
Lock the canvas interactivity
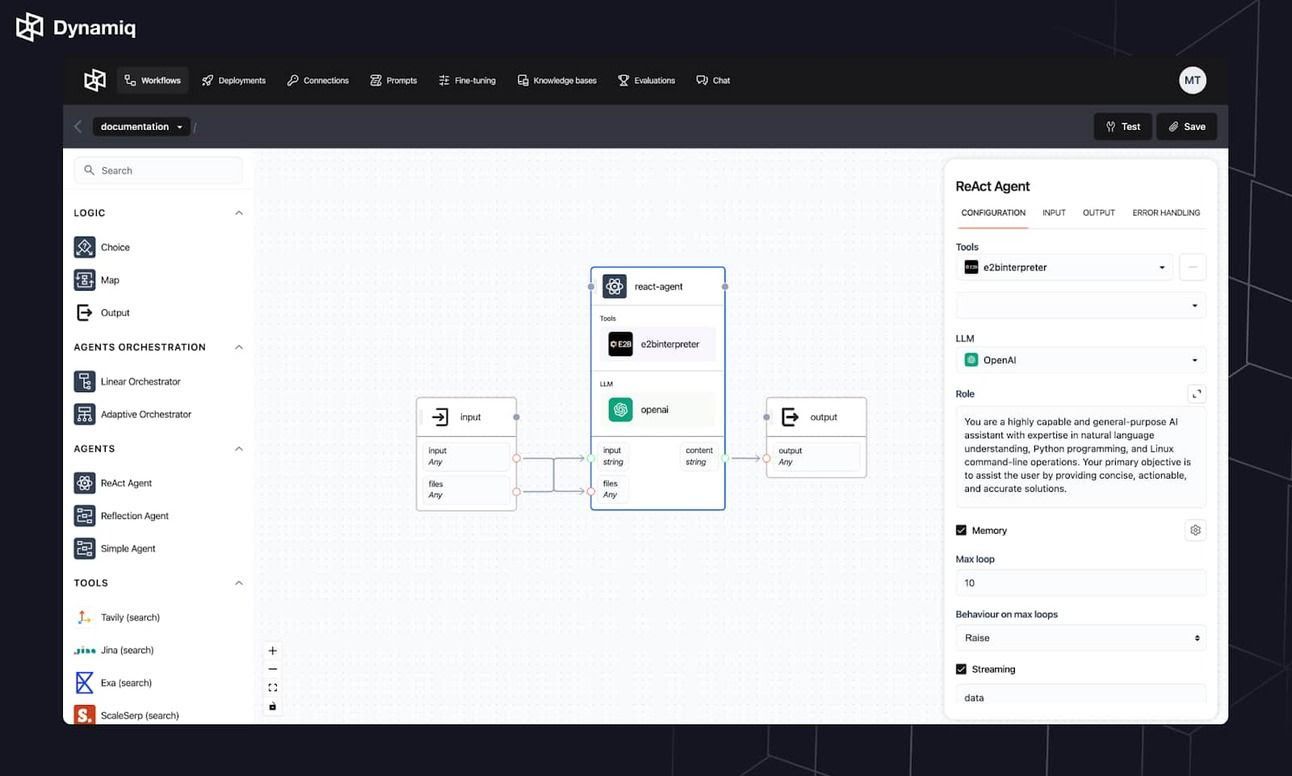click(272, 706)
